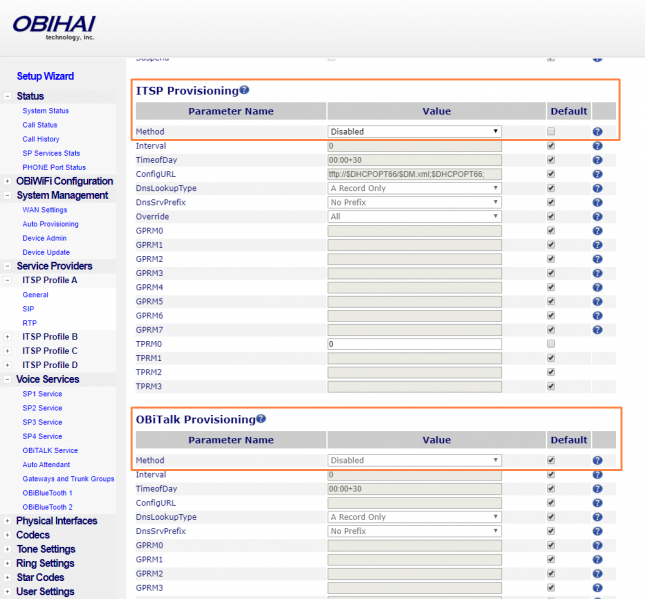Click help icon for ITSP GPRM4 row

[x=597, y=287]
